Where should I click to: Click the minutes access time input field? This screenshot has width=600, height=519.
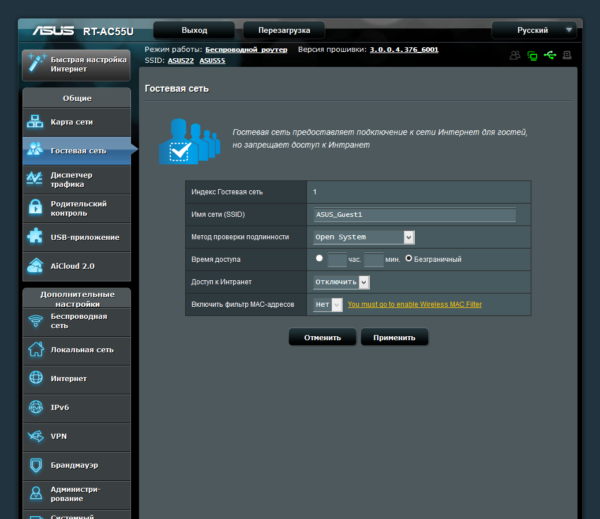coord(373,260)
